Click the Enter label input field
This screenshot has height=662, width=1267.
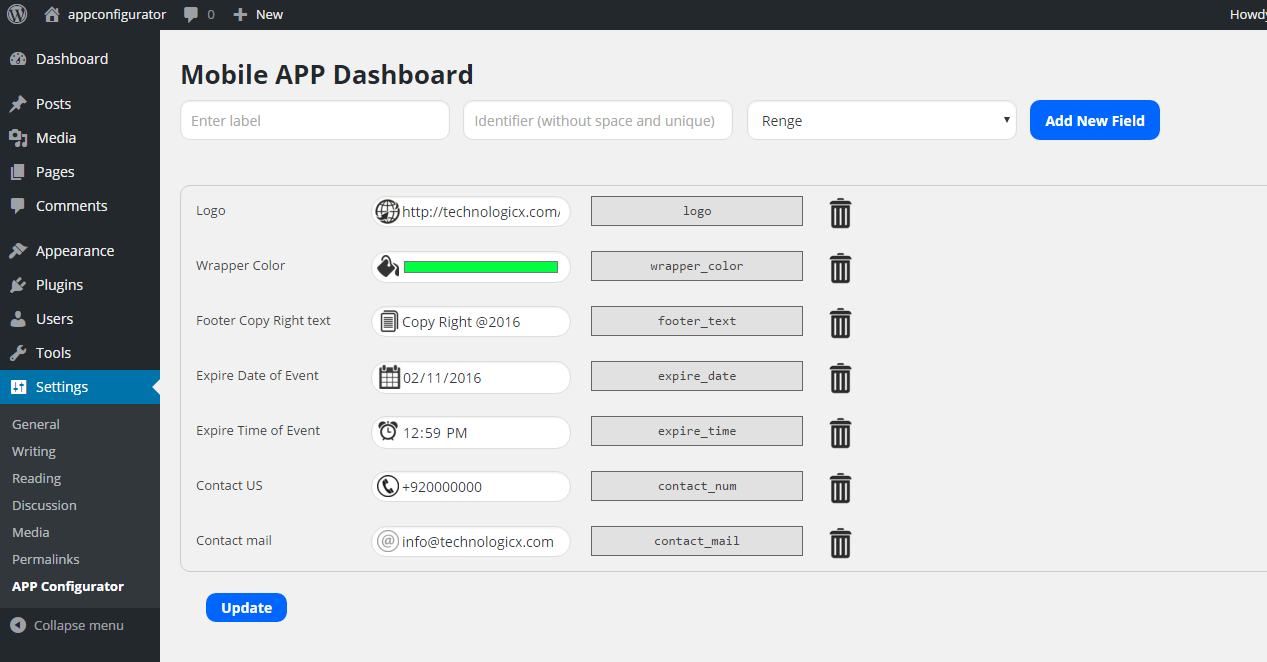315,120
